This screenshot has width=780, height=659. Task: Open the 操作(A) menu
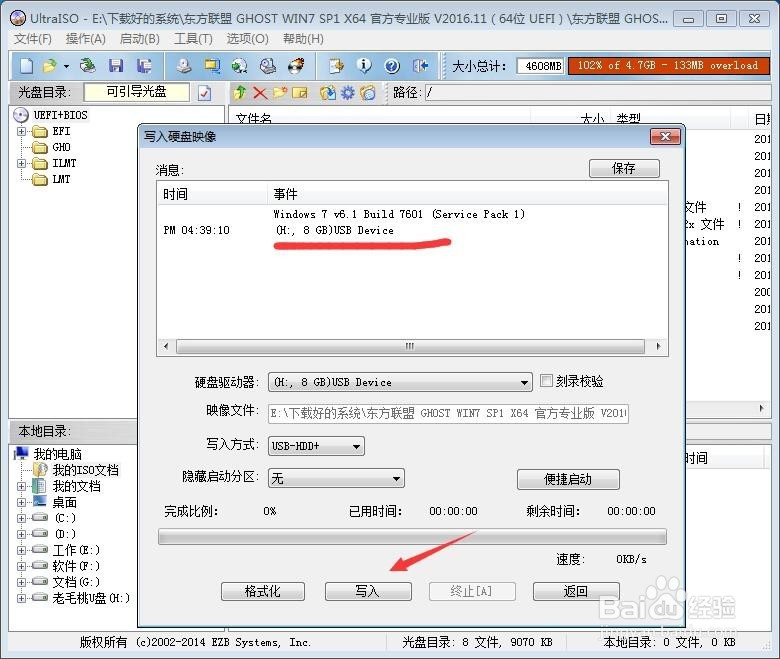tap(86, 39)
